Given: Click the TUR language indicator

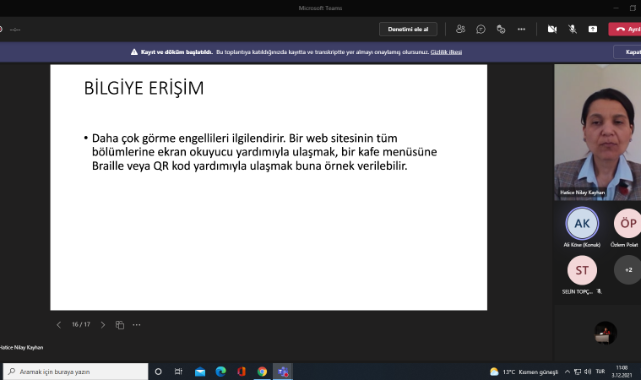Looking at the screenshot, I should click(x=600, y=371).
